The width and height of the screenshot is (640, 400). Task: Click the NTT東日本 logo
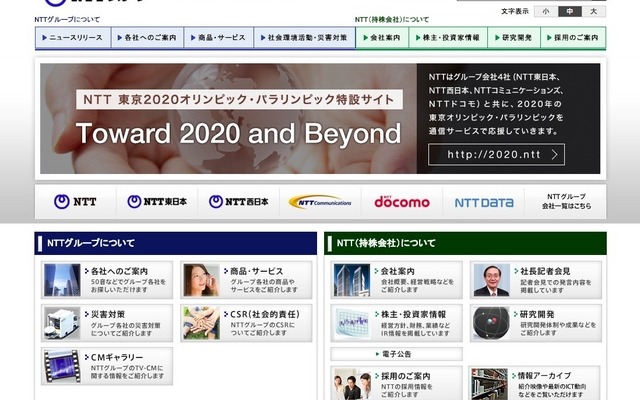[x=157, y=202]
